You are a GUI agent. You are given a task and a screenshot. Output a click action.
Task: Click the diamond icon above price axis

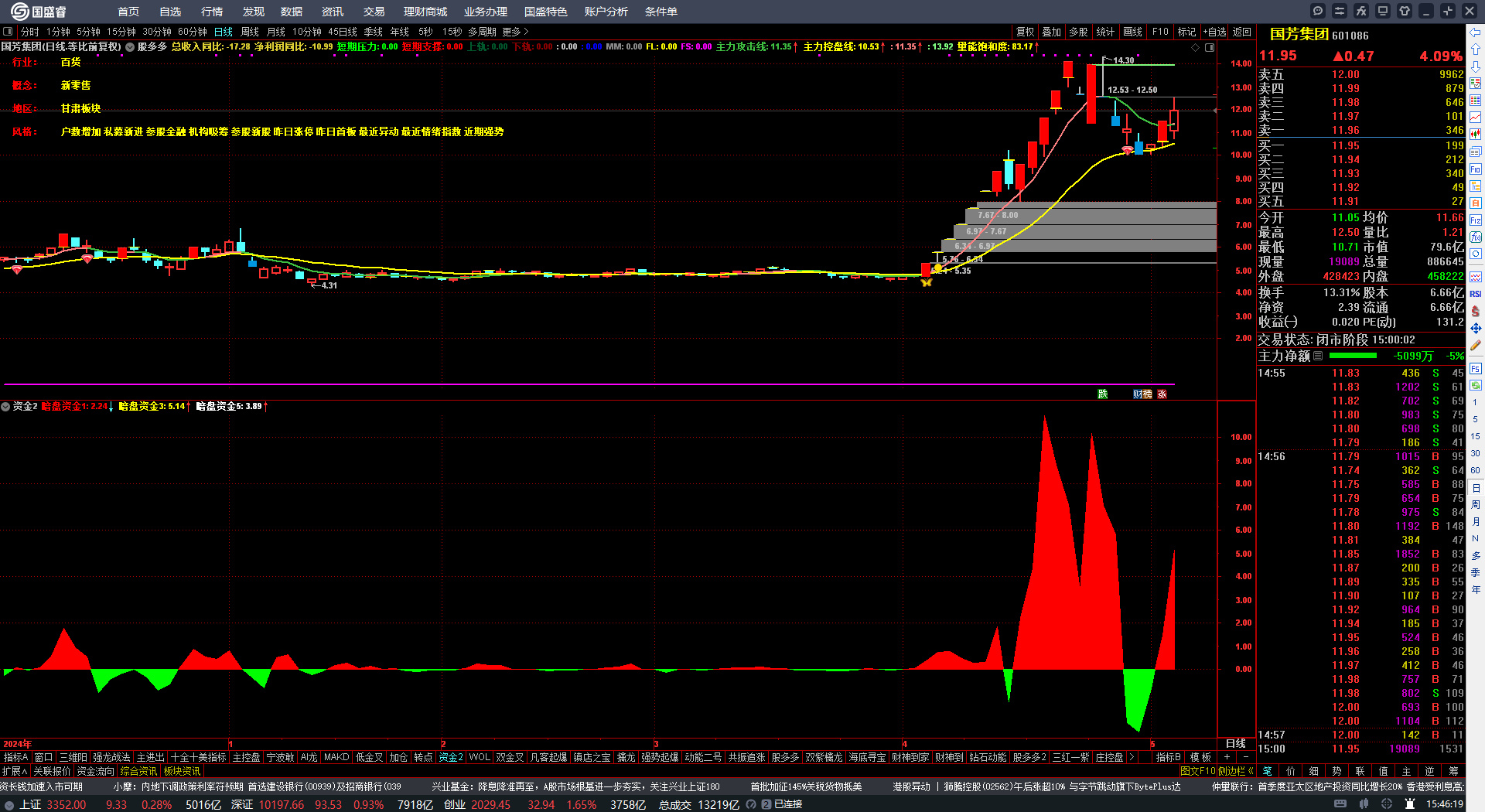pyautogui.click(x=1196, y=47)
